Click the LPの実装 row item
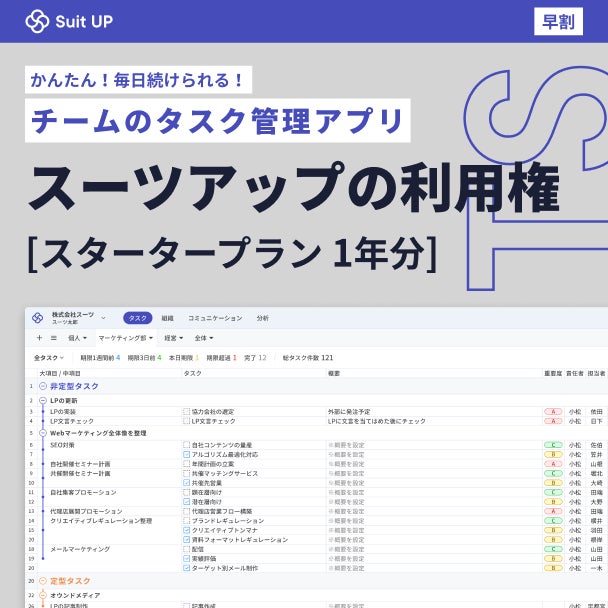This screenshot has width=608, height=608. 63,411
